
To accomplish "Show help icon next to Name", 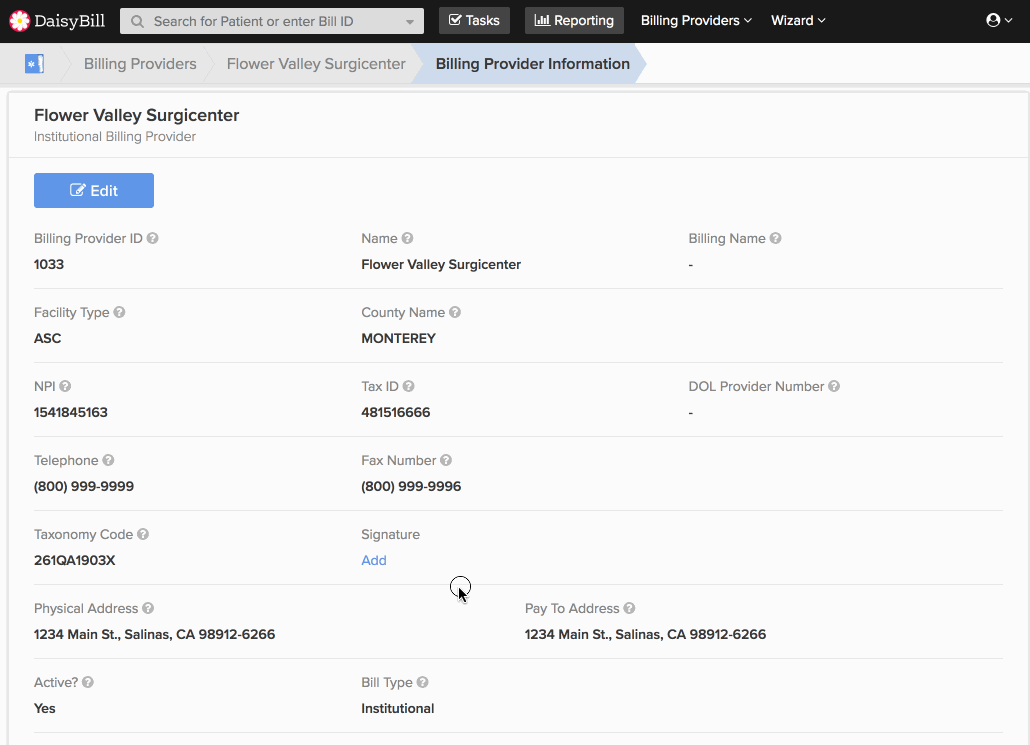I will pyautogui.click(x=407, y=238).
